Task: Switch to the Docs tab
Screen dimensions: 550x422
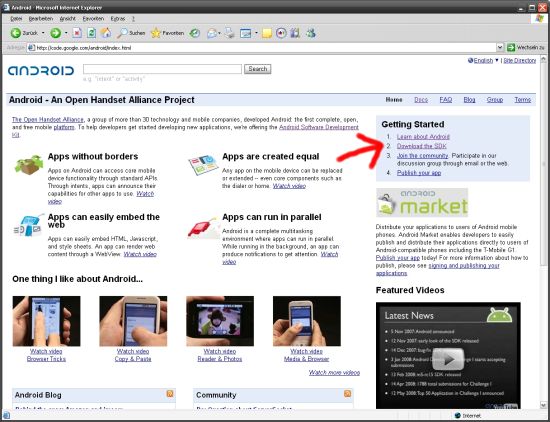Action: point(421,100)
